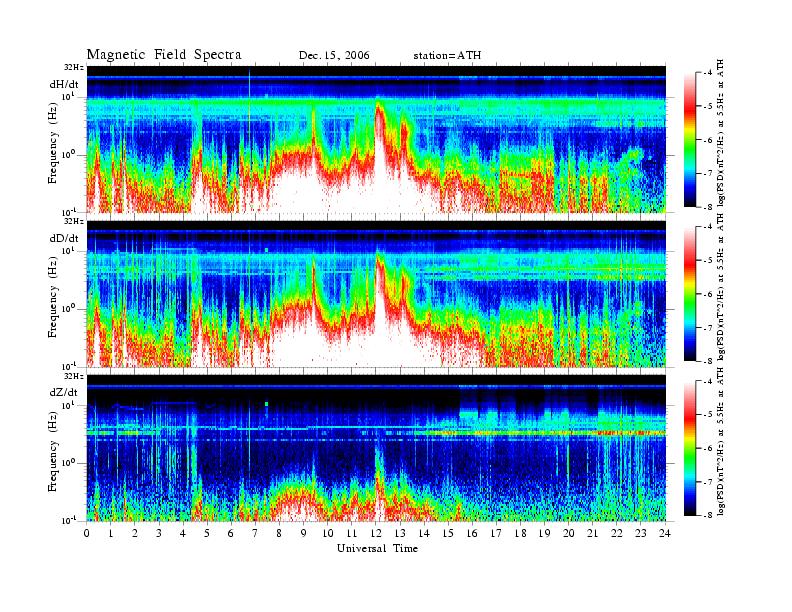Select the "dD/dt" panel label
Image resolution: width=792 pixels, height=612 pixels.
pyautogui.click(x=64, y=238)
